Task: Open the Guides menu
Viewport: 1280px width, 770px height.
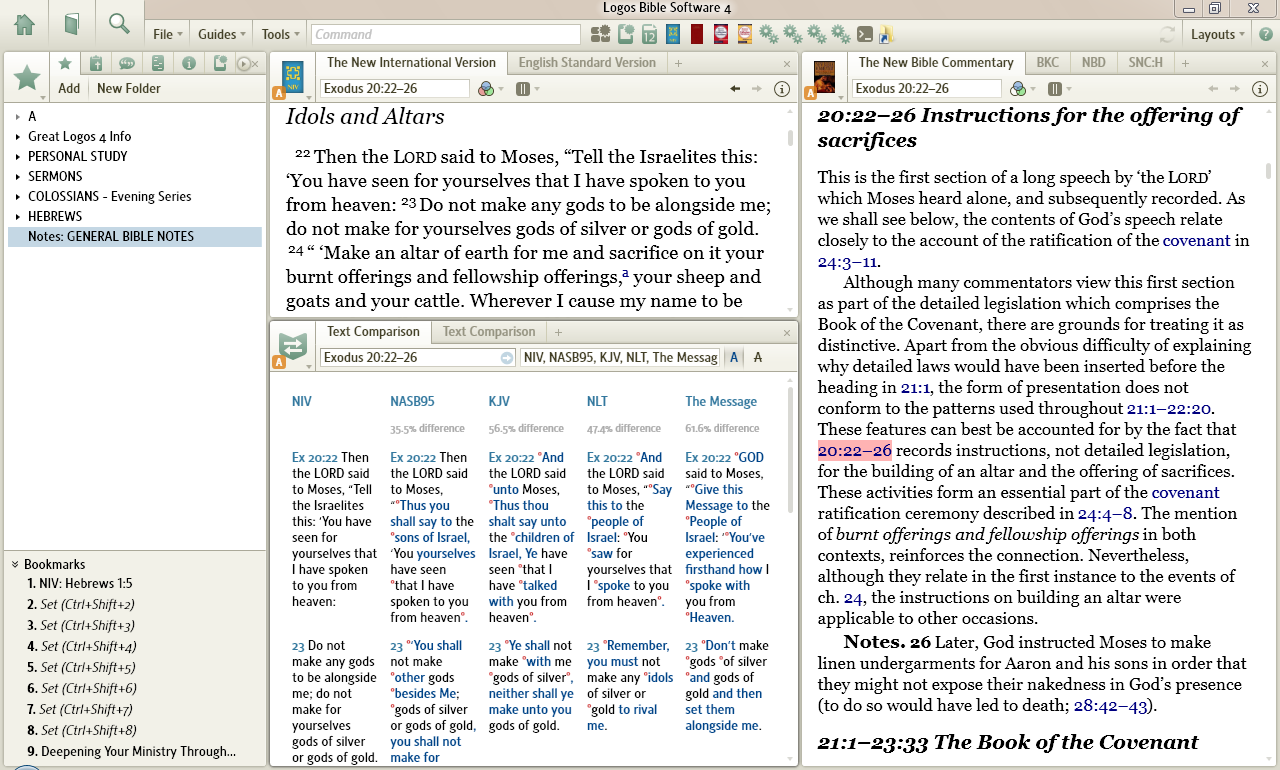Action: click(222, 34)
